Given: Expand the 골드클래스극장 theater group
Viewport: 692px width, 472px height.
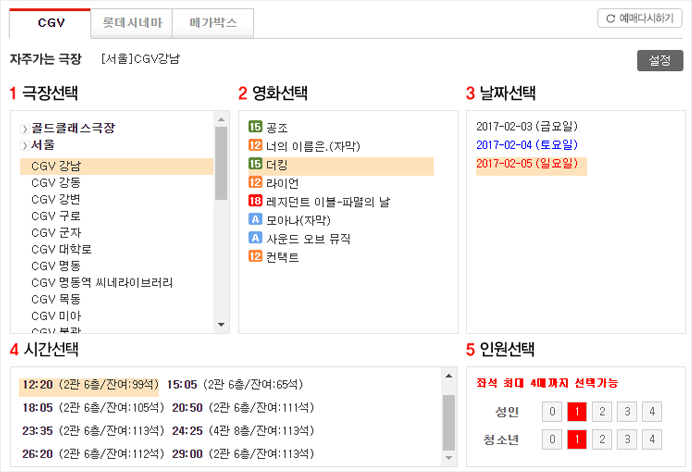Looking at the screenshot, I should click(x=25, y=129).
